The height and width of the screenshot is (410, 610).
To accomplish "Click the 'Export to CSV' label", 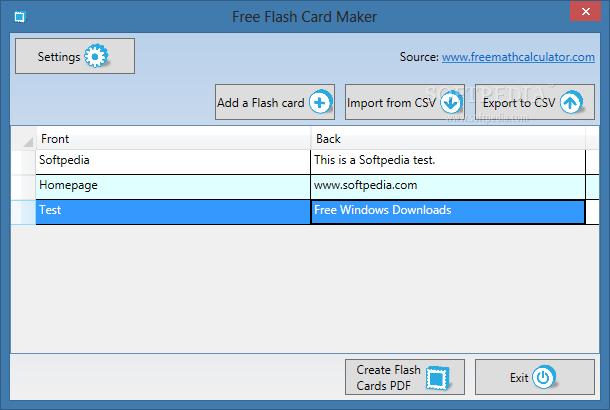I will tap(519, 103).
